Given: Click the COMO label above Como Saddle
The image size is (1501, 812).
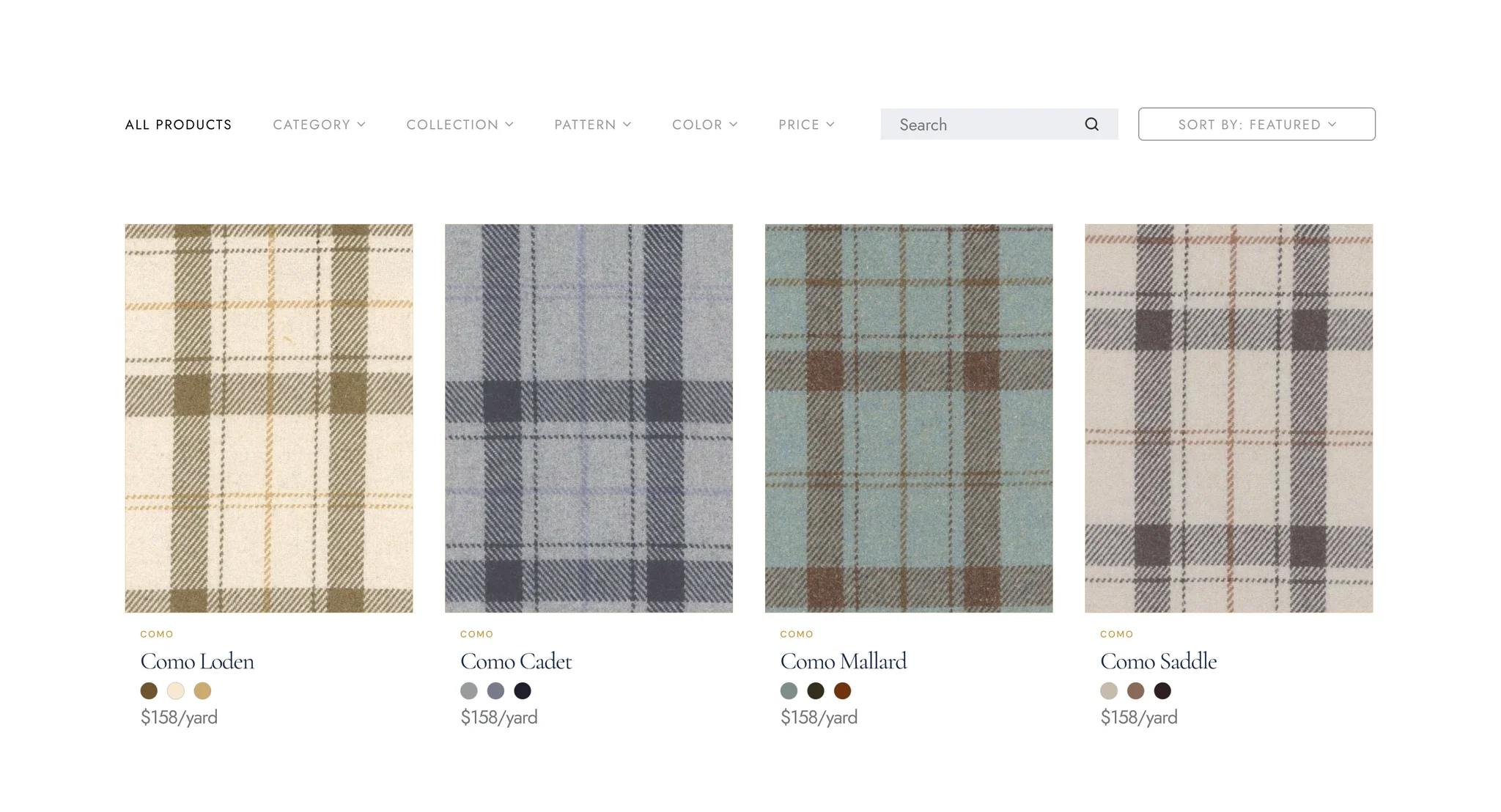Looking at the screenshot, I should pos(1116,634).
